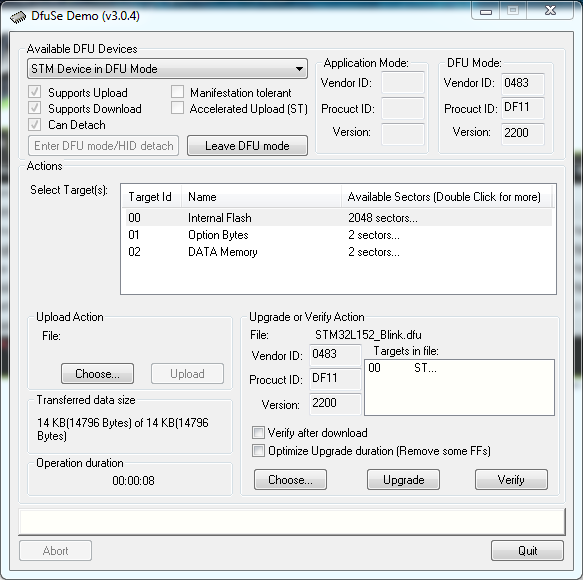Click the Leave DFU mode button
The width and height of the screenshot is (583, 580).
point(247,145)
